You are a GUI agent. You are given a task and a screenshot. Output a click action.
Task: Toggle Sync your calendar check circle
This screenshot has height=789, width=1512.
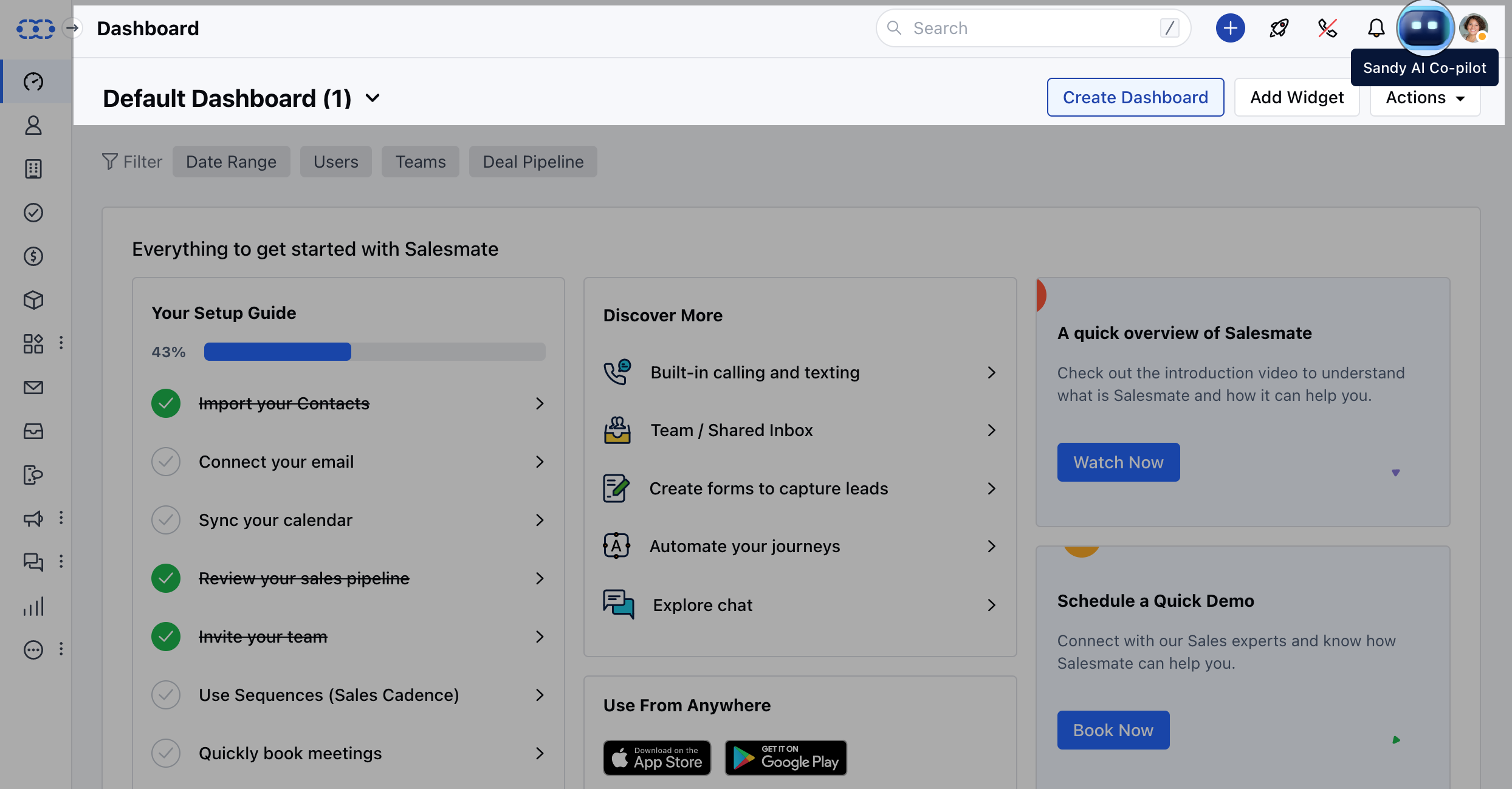166,520
